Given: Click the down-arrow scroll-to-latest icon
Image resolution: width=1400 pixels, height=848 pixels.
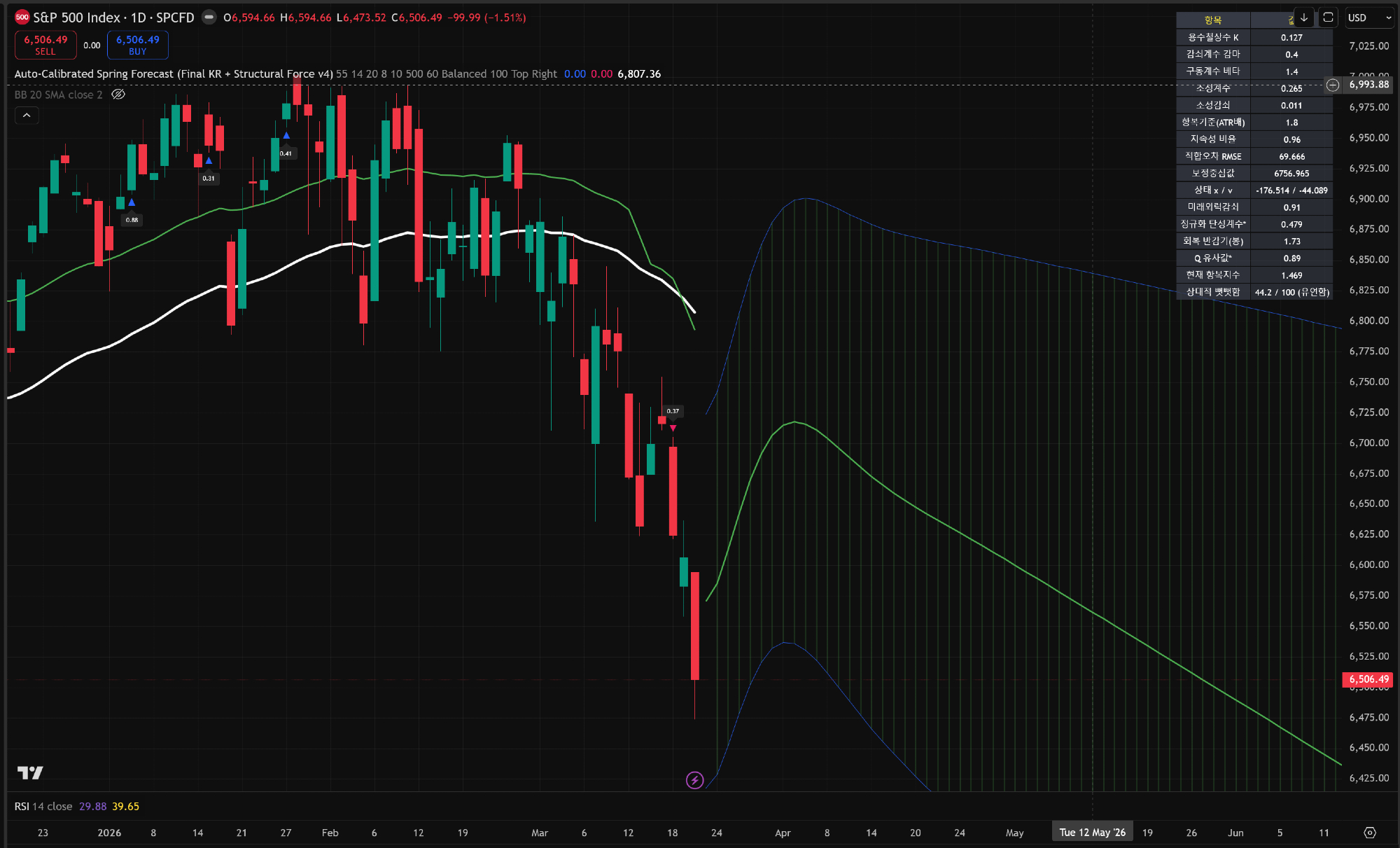Looking at the screenshot, I should click(x=1304, y=18).
